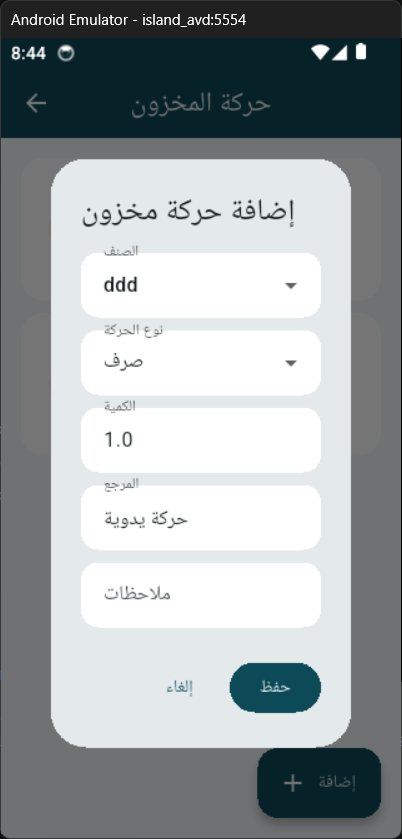The height and width of the screenshot is (839, 402).
Task: Tap the 8:44 clock in status bar
Action: [x=28, y=53]
